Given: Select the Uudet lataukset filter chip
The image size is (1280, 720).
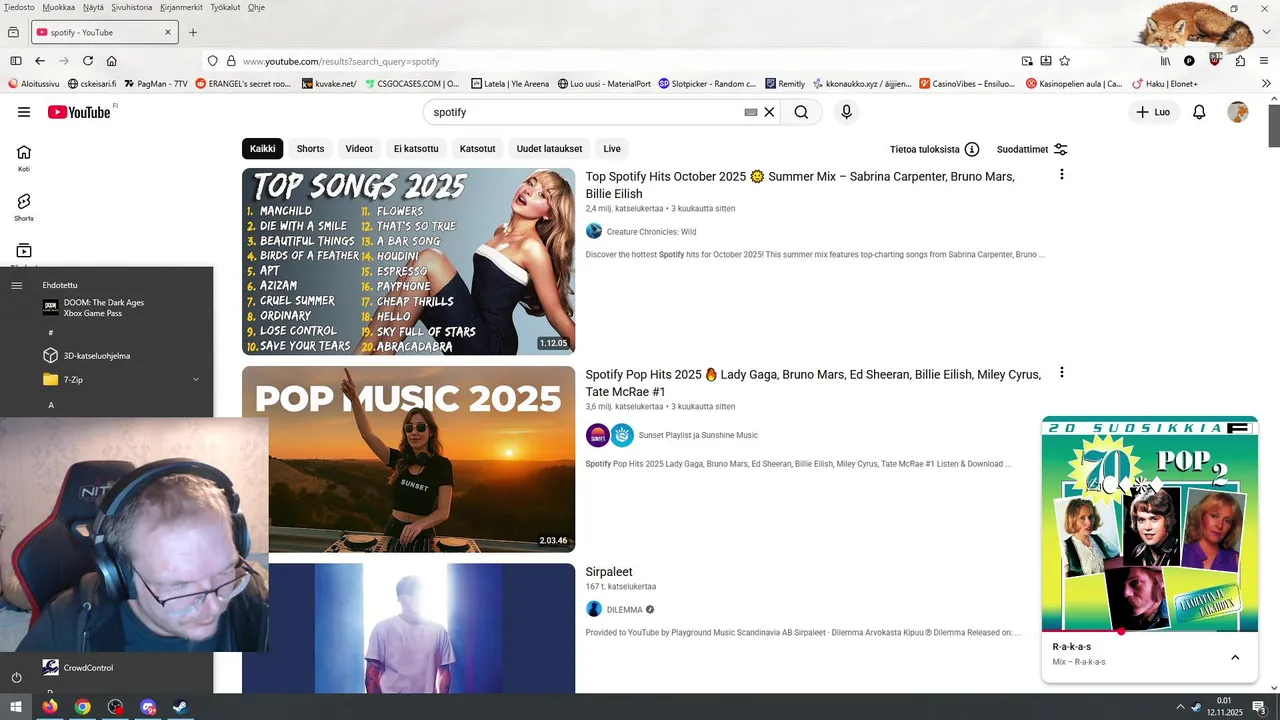Looking at the screenshot, I should tap(549, 149).
